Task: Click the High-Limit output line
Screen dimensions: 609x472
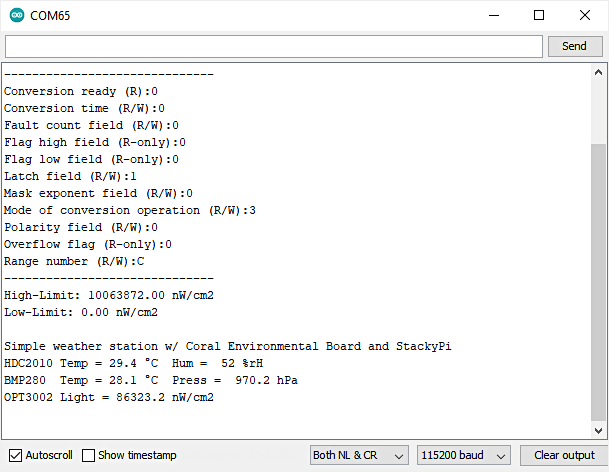Action: pos(109,295)
